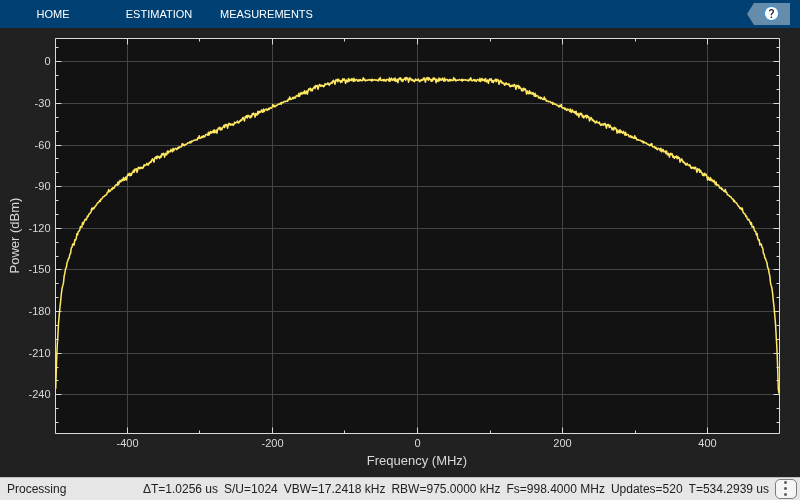Click the T=534.2939 us time readout
Viewport: 800px width, 500px height.
pos(729,489)
